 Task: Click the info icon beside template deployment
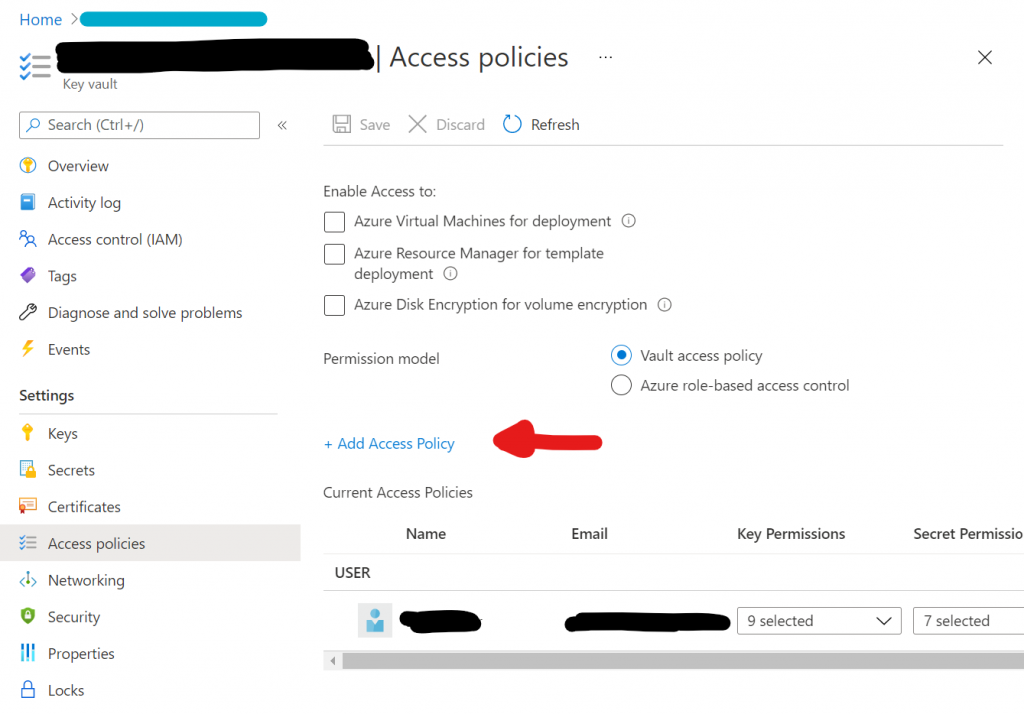click(451, 274)
